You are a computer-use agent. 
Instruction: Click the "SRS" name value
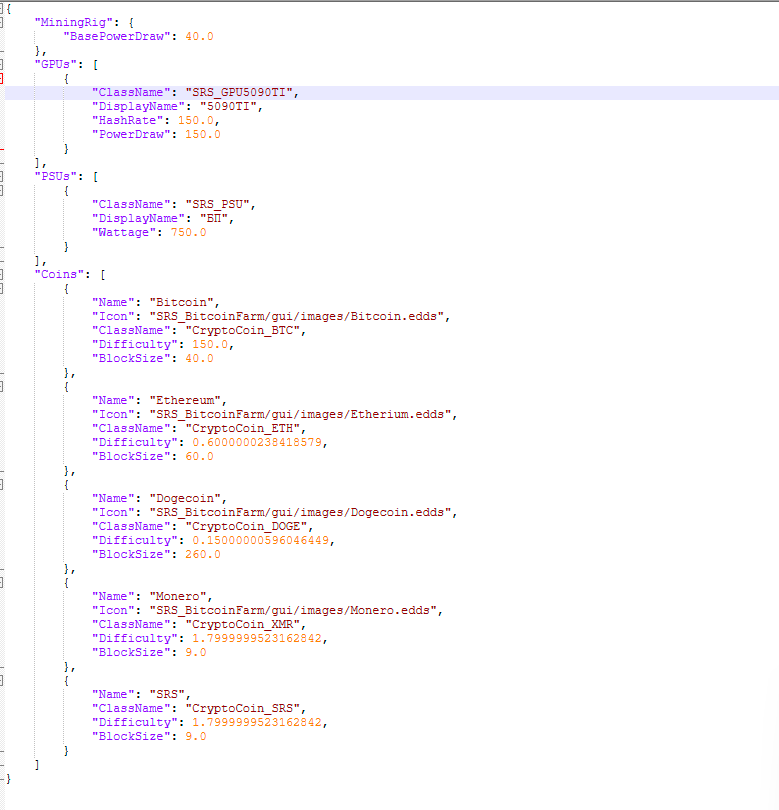pos(167,694)
